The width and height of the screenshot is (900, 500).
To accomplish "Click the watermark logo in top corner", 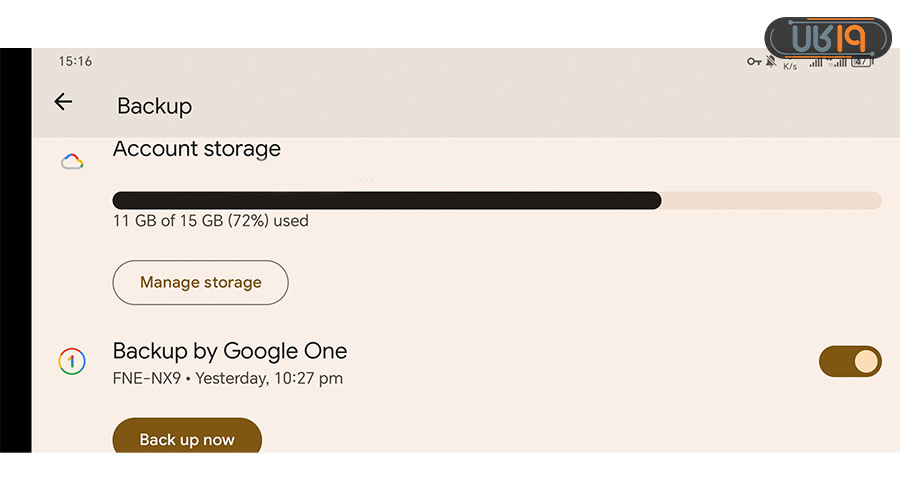I will point(827,38).
